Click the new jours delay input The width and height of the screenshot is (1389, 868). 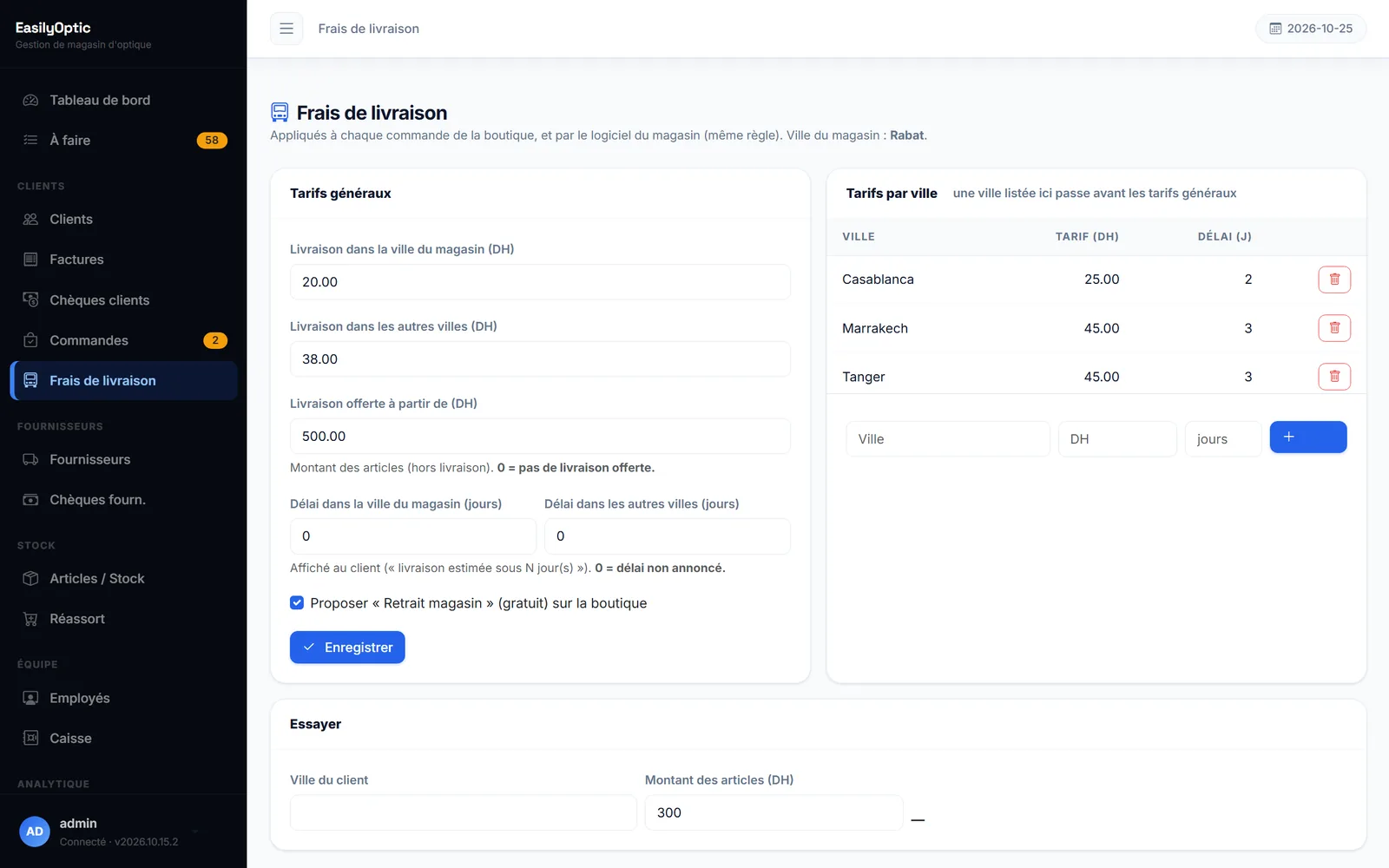(1223, 439)
